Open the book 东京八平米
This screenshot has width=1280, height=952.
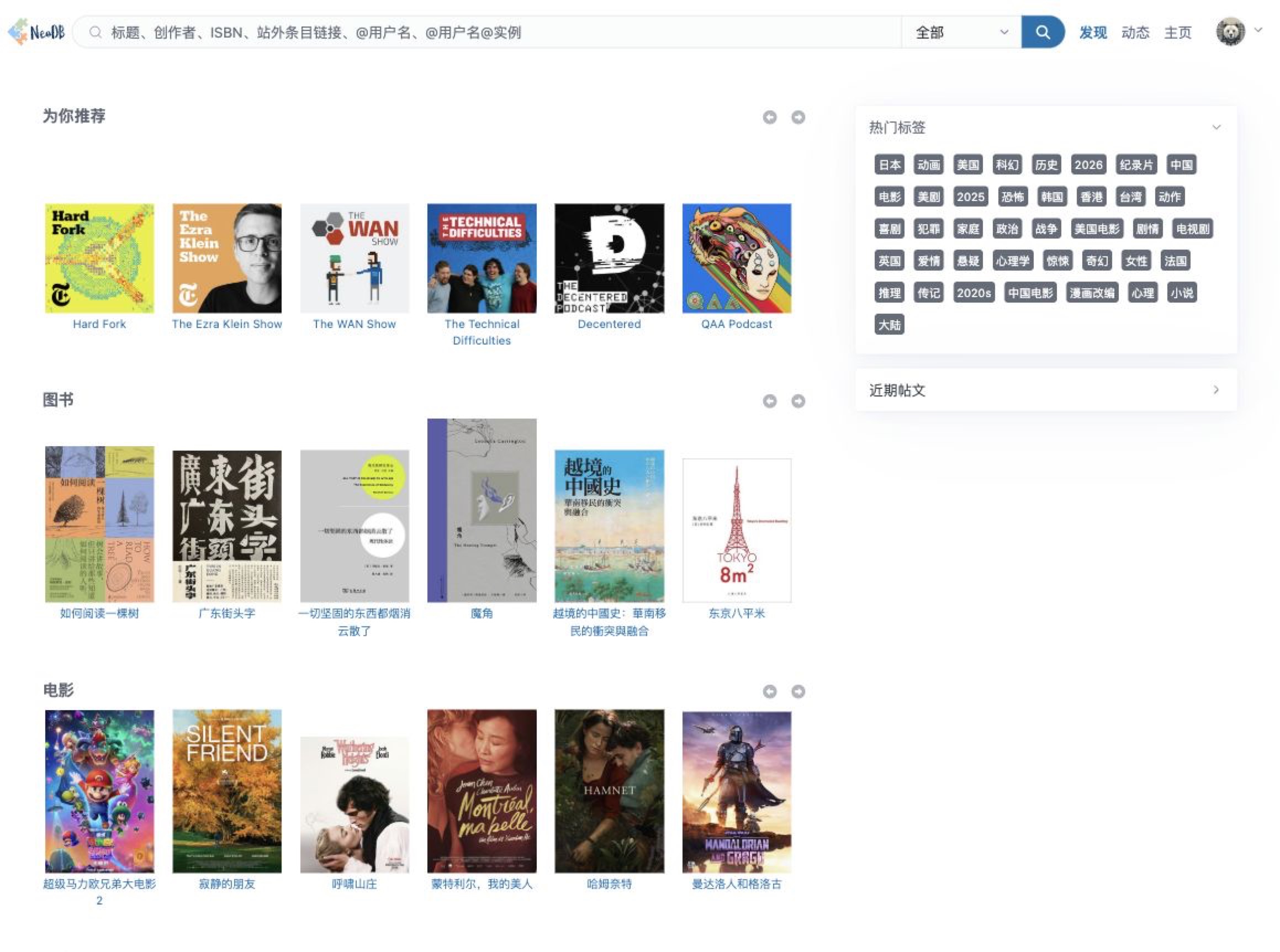[737, 613]
